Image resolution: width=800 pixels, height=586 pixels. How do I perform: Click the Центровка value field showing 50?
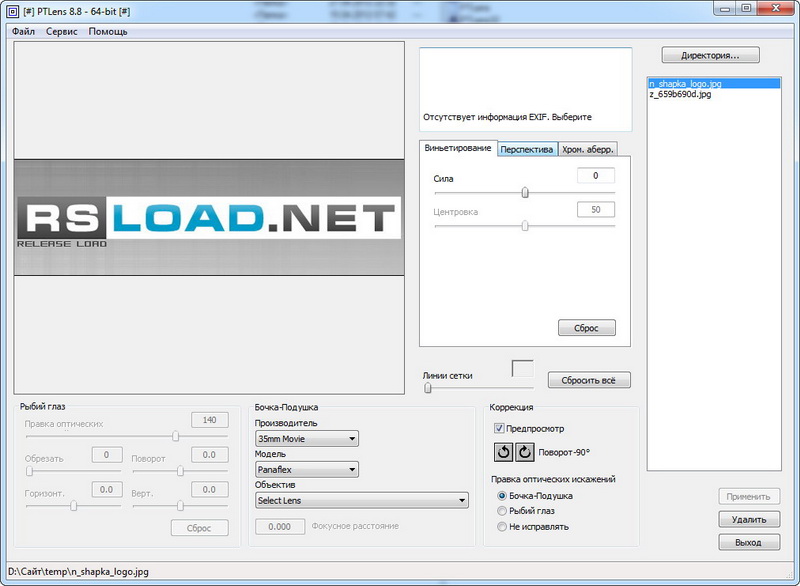pos(596,210)
